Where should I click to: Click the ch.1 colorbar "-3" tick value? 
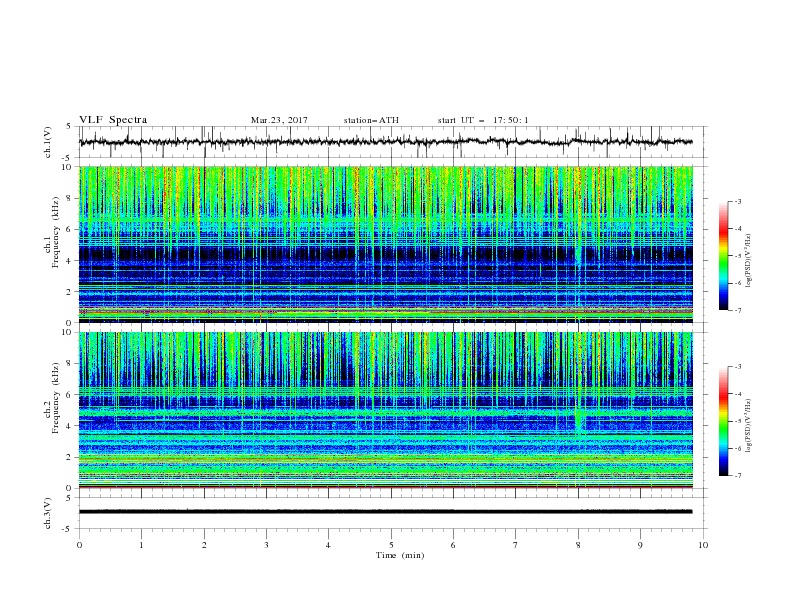[x=738, y=202]
